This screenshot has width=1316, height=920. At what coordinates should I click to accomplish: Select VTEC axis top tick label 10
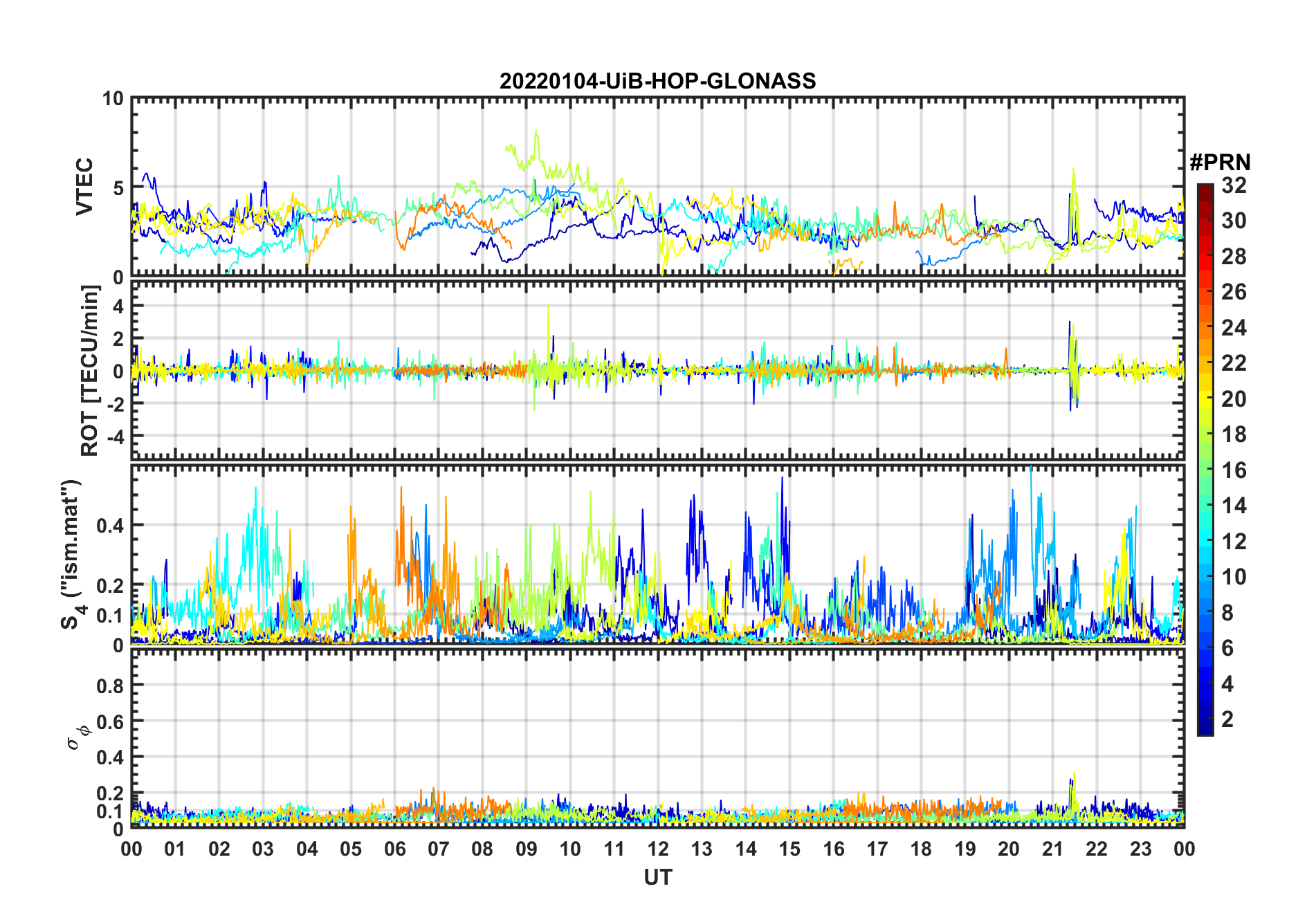(x=113, y=99)
